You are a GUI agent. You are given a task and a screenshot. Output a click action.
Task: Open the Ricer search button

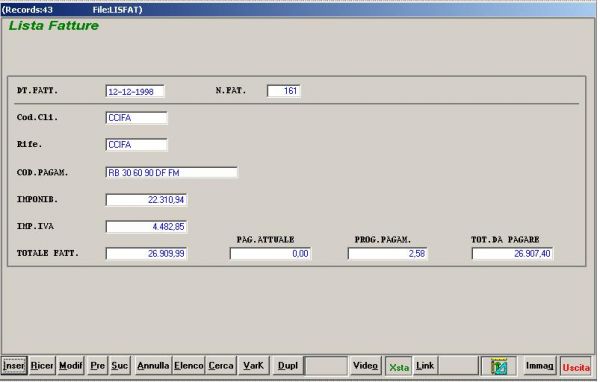tap(42, 366)
